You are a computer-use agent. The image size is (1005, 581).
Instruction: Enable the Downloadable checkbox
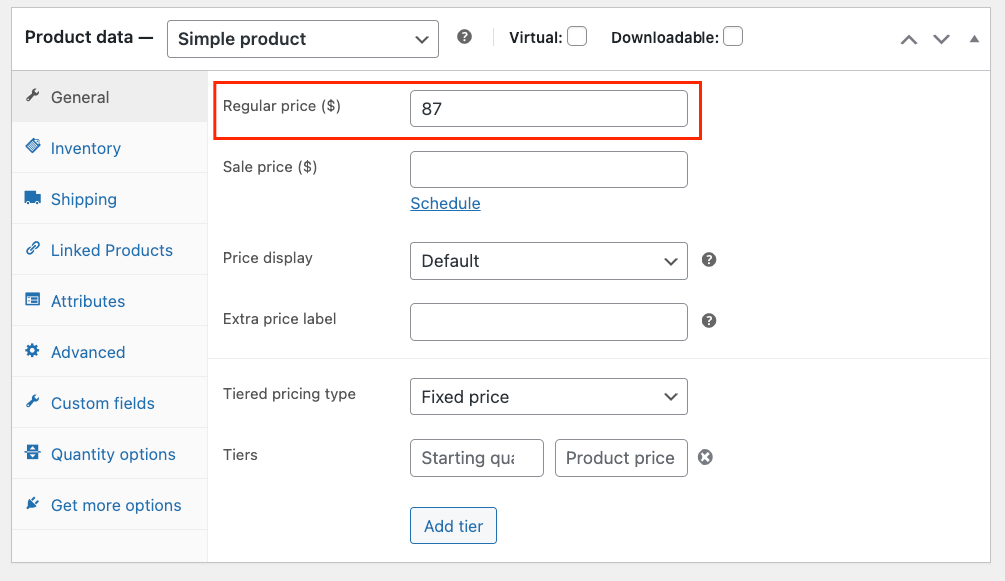tap(733, 37)
